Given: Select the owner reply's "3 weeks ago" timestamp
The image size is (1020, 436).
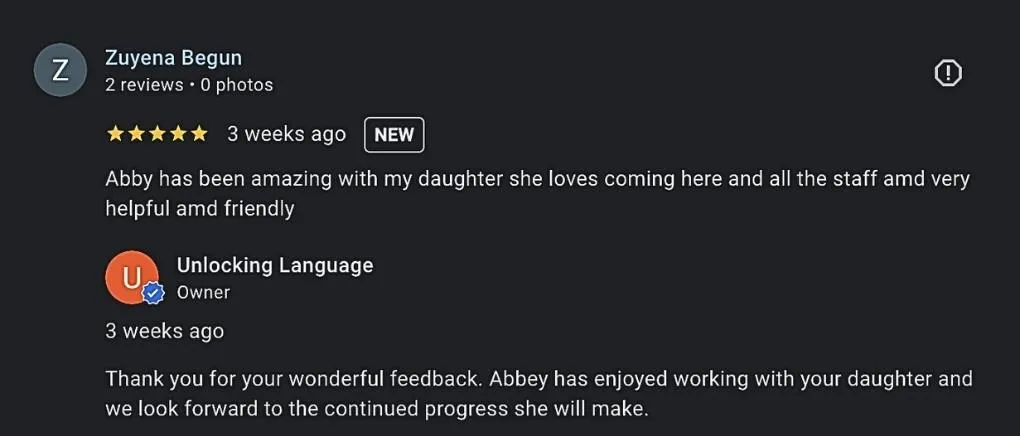Looking at the screenshot, I should [165, 331].
